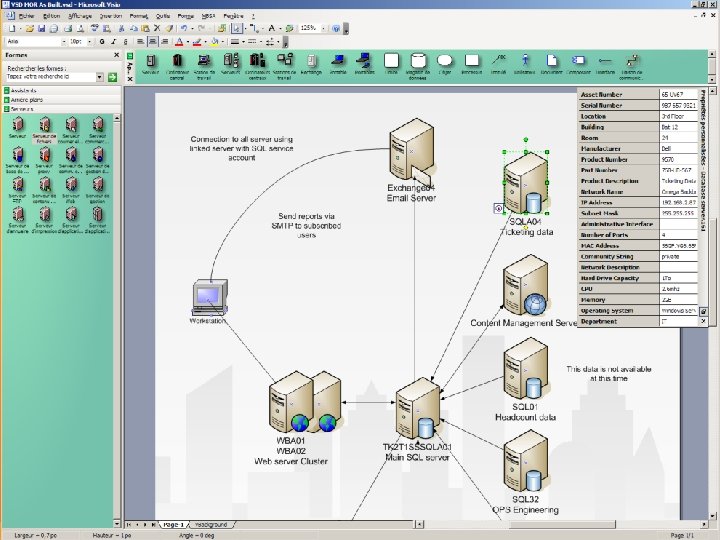This screenshot has height=540, width=720.
Task: Apply line color pencil swatch
Action: click(x=197, y=42)
